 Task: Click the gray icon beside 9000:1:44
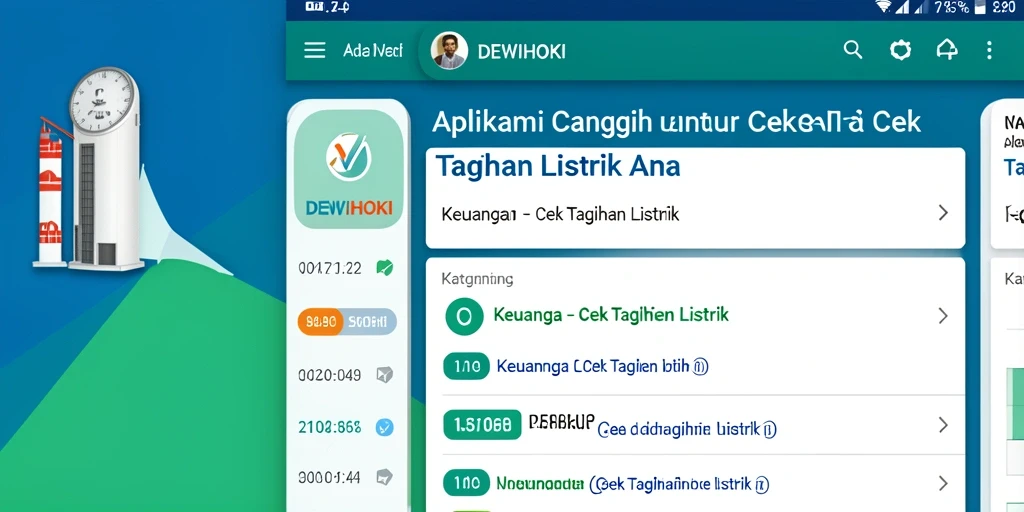[385, 477]
